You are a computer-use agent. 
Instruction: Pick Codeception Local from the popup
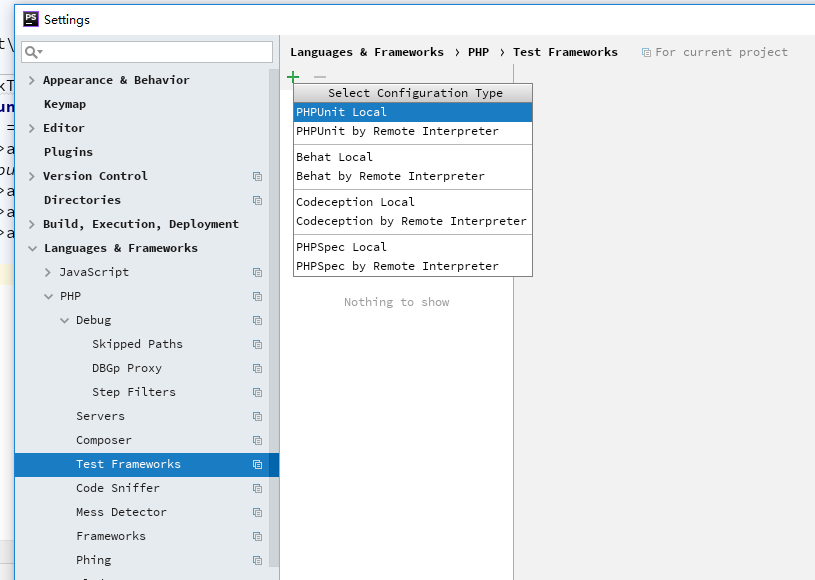point(355,202)
